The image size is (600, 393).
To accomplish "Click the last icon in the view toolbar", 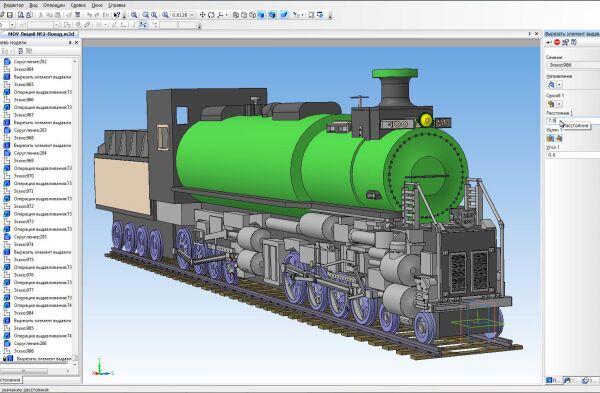I will point(320,15).
